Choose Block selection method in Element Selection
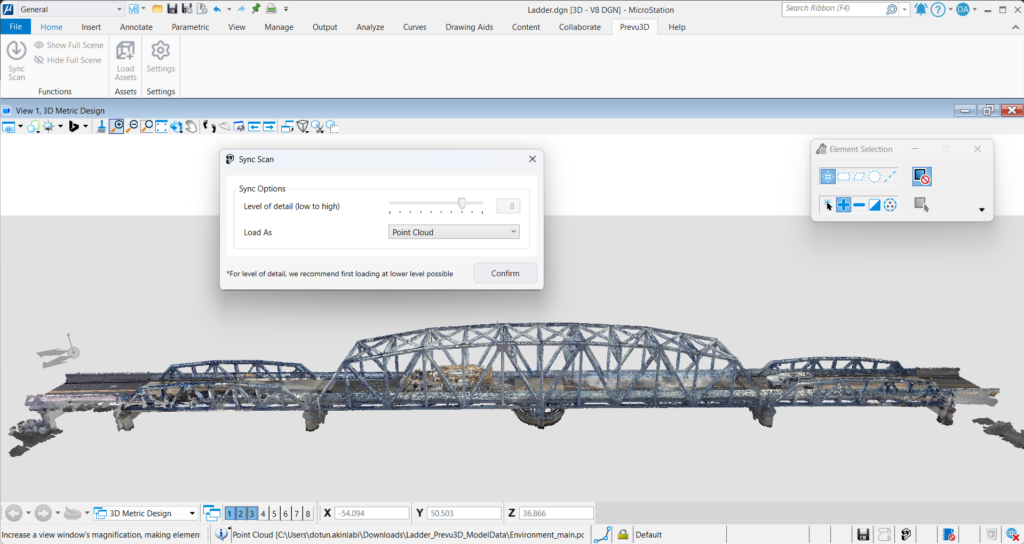Screen dimensions: 1024x544 [844, 176]
